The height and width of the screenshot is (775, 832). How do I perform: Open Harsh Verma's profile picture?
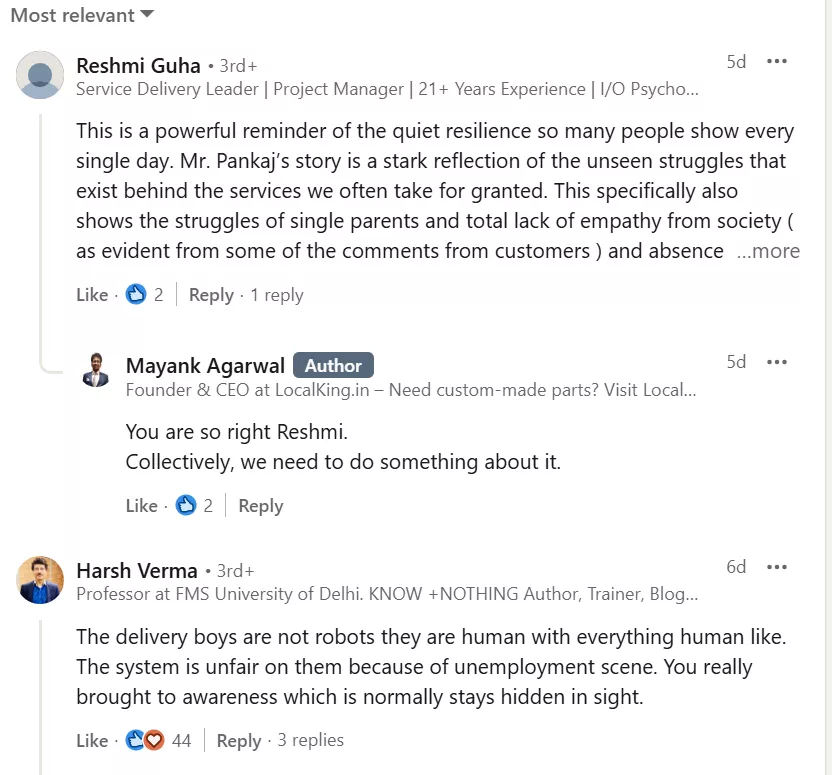point(41,580)
